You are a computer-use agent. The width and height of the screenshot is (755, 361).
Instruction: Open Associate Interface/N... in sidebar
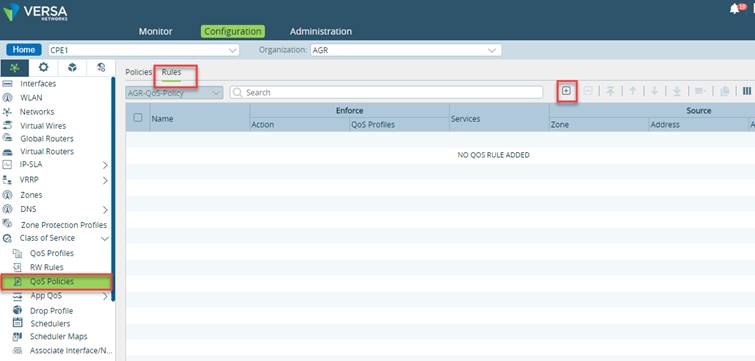[71, 350]
